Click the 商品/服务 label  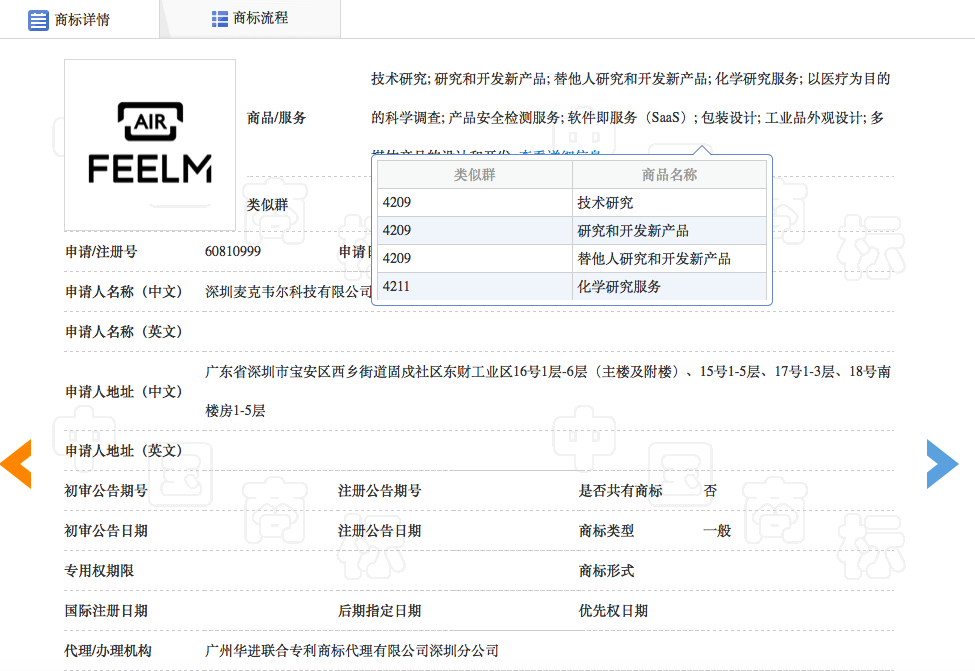pyautogui.click(x=276, y=118)
